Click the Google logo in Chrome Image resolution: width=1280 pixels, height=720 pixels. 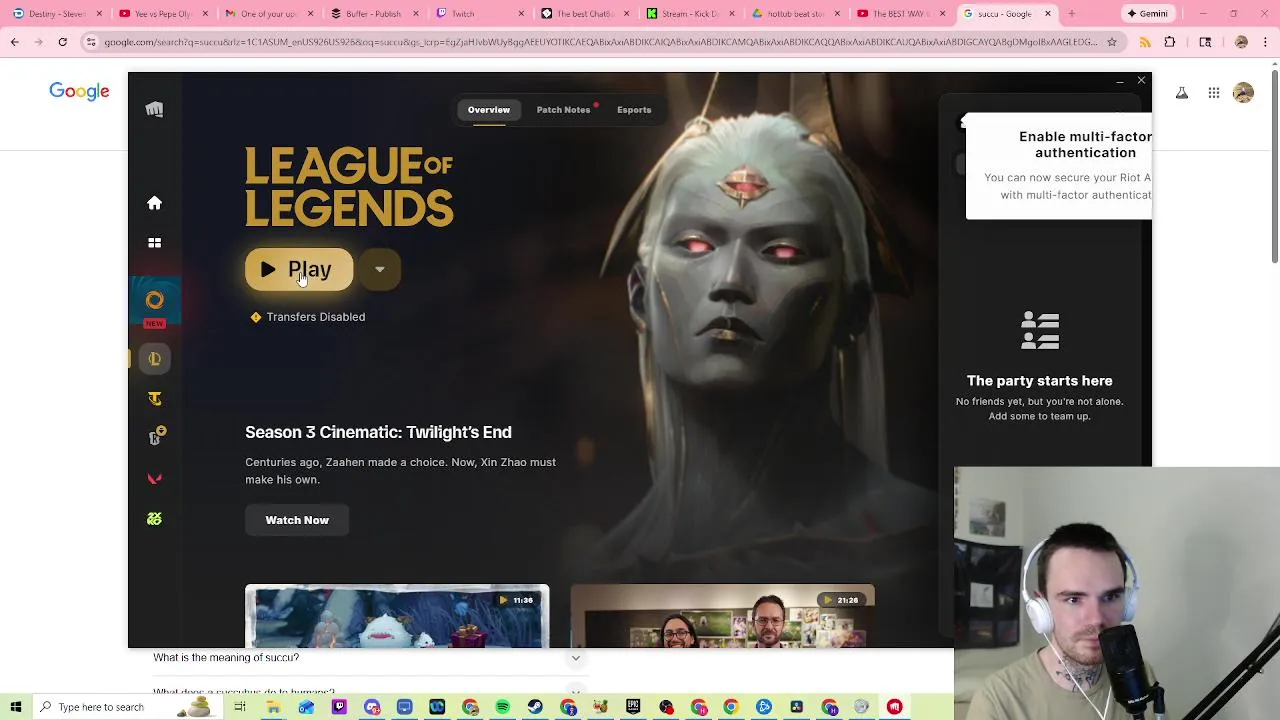click(x=79, y=92)
